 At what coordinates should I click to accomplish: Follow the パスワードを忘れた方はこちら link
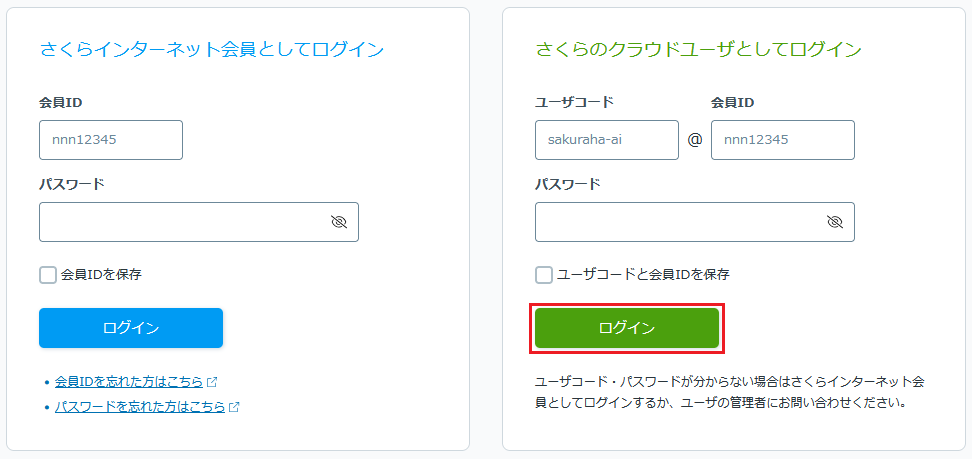pos(140,407)
